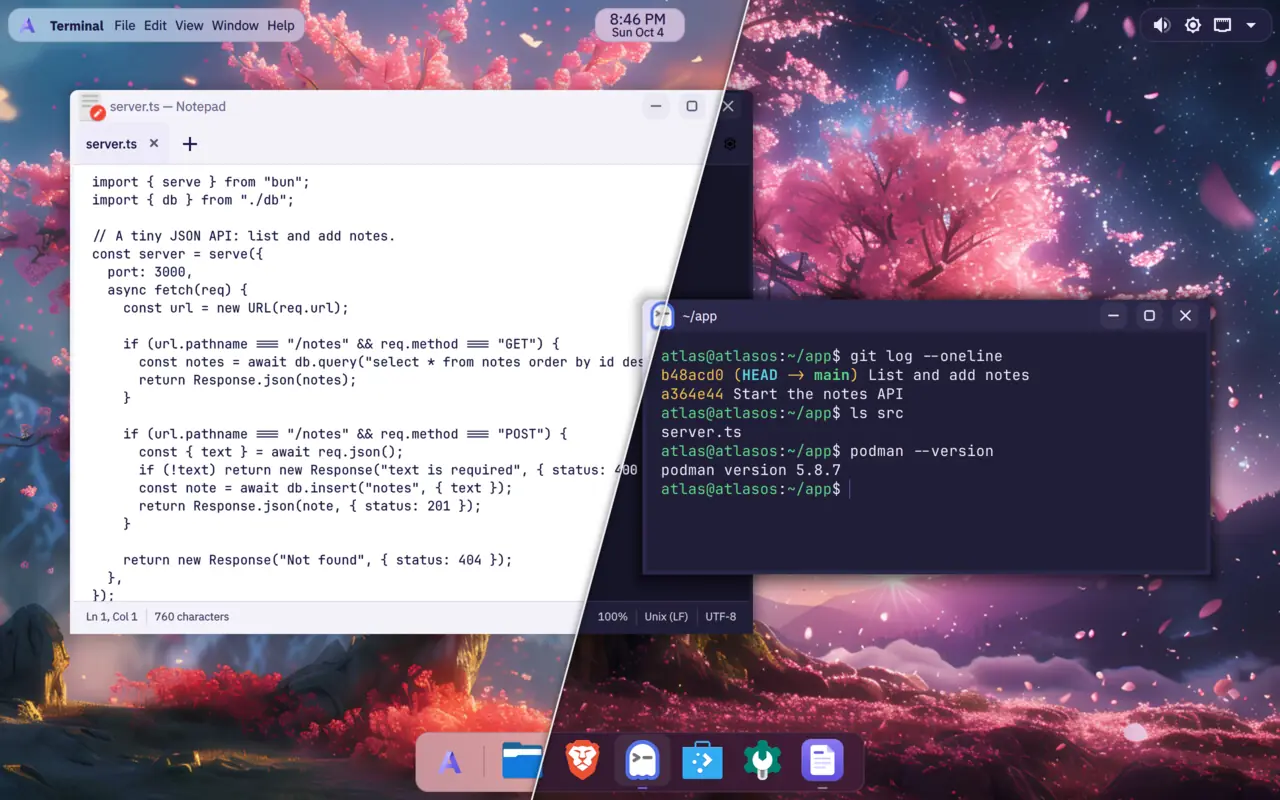1280x800 pixels.
Task: Click the ghost icon in the terminal title bar
Action: point(662,316)
